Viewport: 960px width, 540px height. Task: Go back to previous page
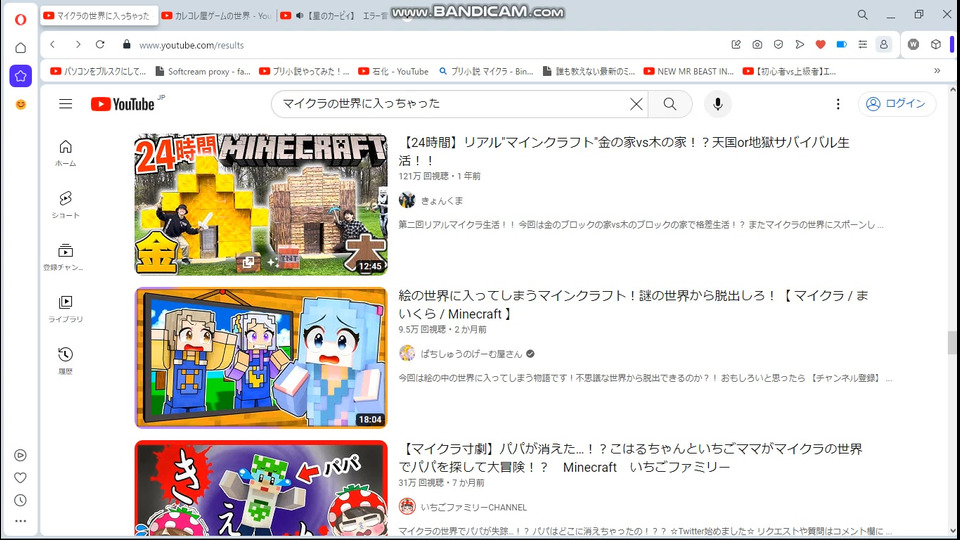pos(53,45)
